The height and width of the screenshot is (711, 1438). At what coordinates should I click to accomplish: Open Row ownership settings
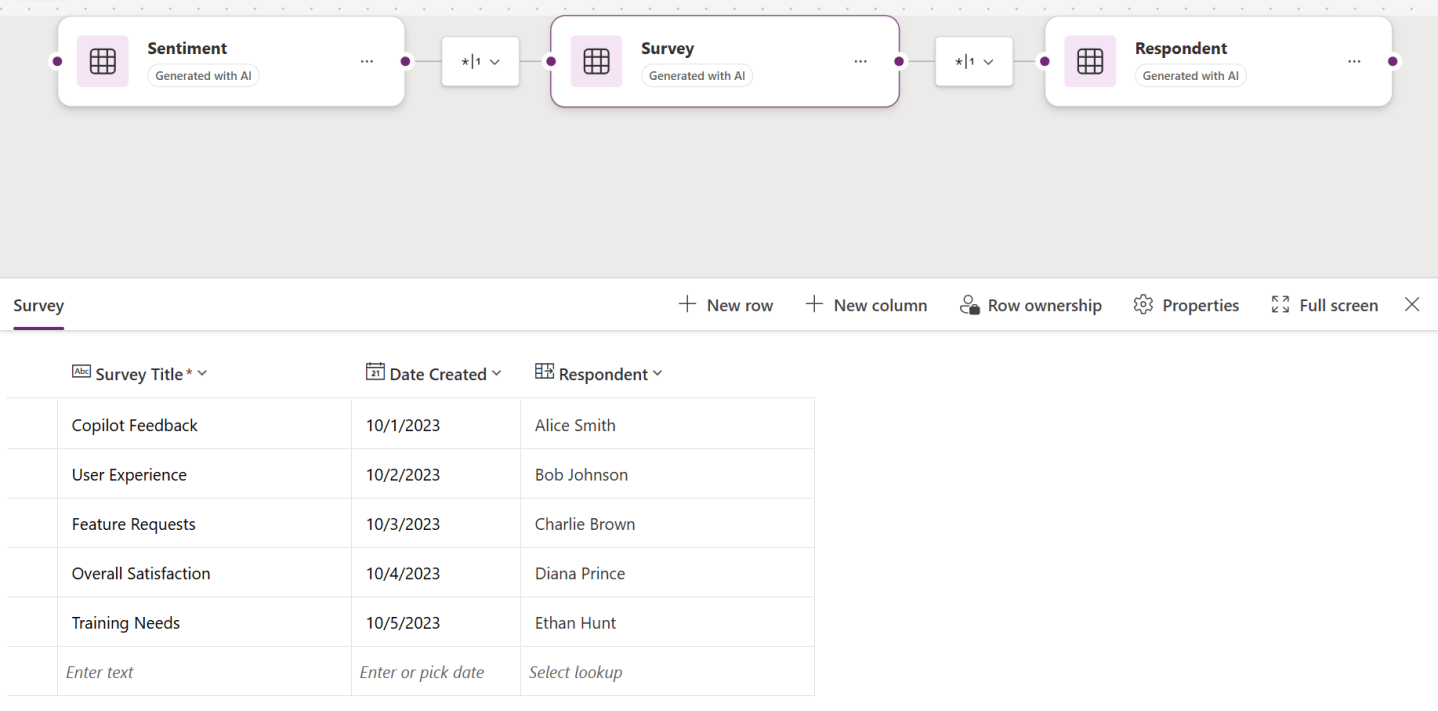1031,305
